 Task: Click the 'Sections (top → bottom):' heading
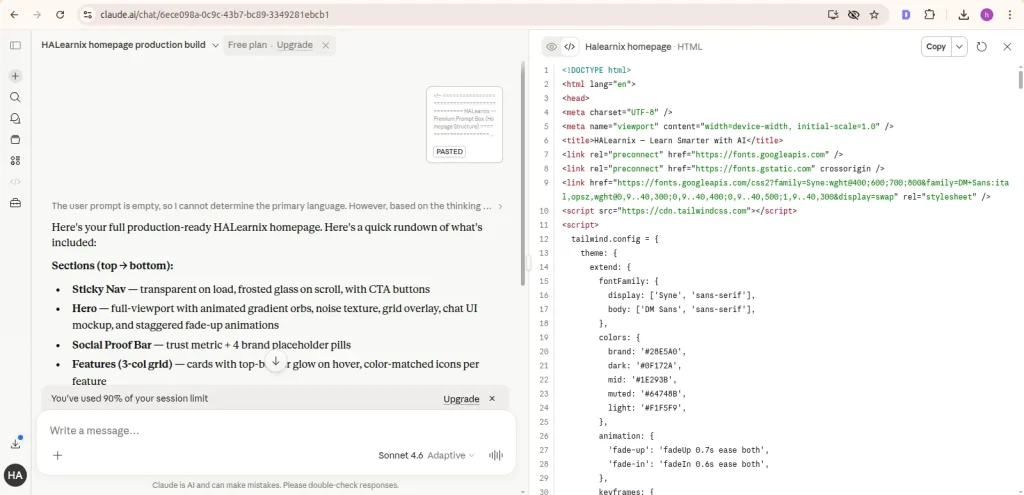pos(112,266)
